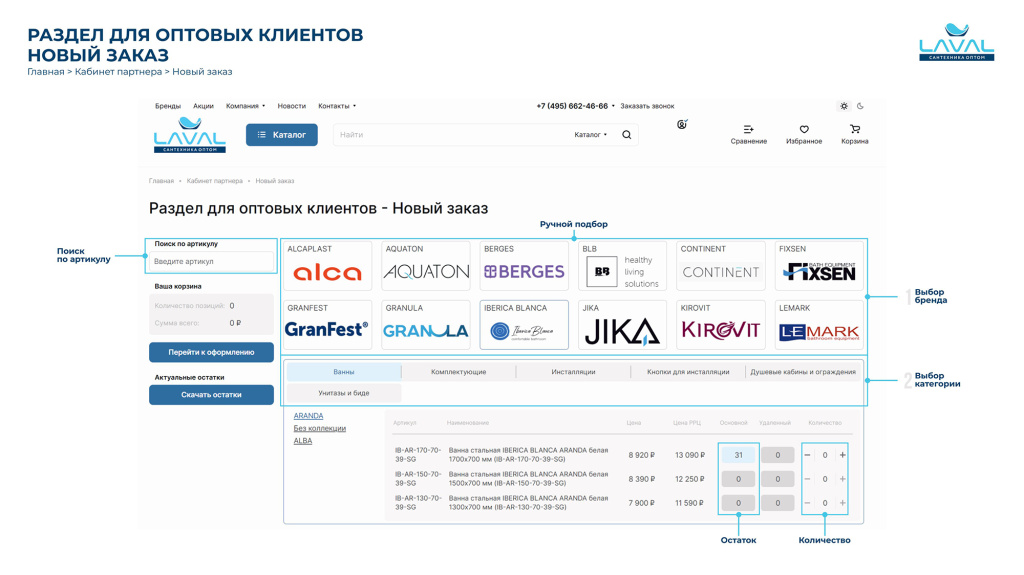Click the Скачать остатки button
Image resolution: width=1024 pixels, height=575 pixels.
pyautogui.click(x=211, y=395)
